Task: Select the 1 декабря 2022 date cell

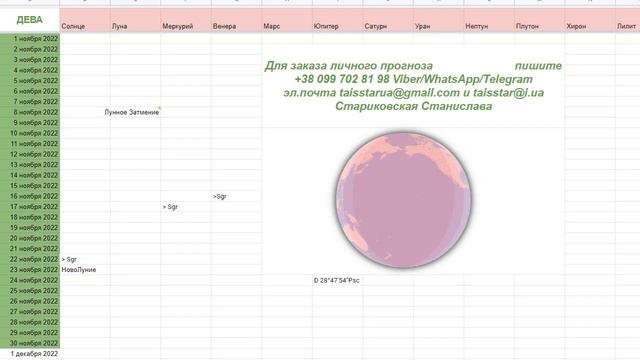Action: [x=30, y=354]
